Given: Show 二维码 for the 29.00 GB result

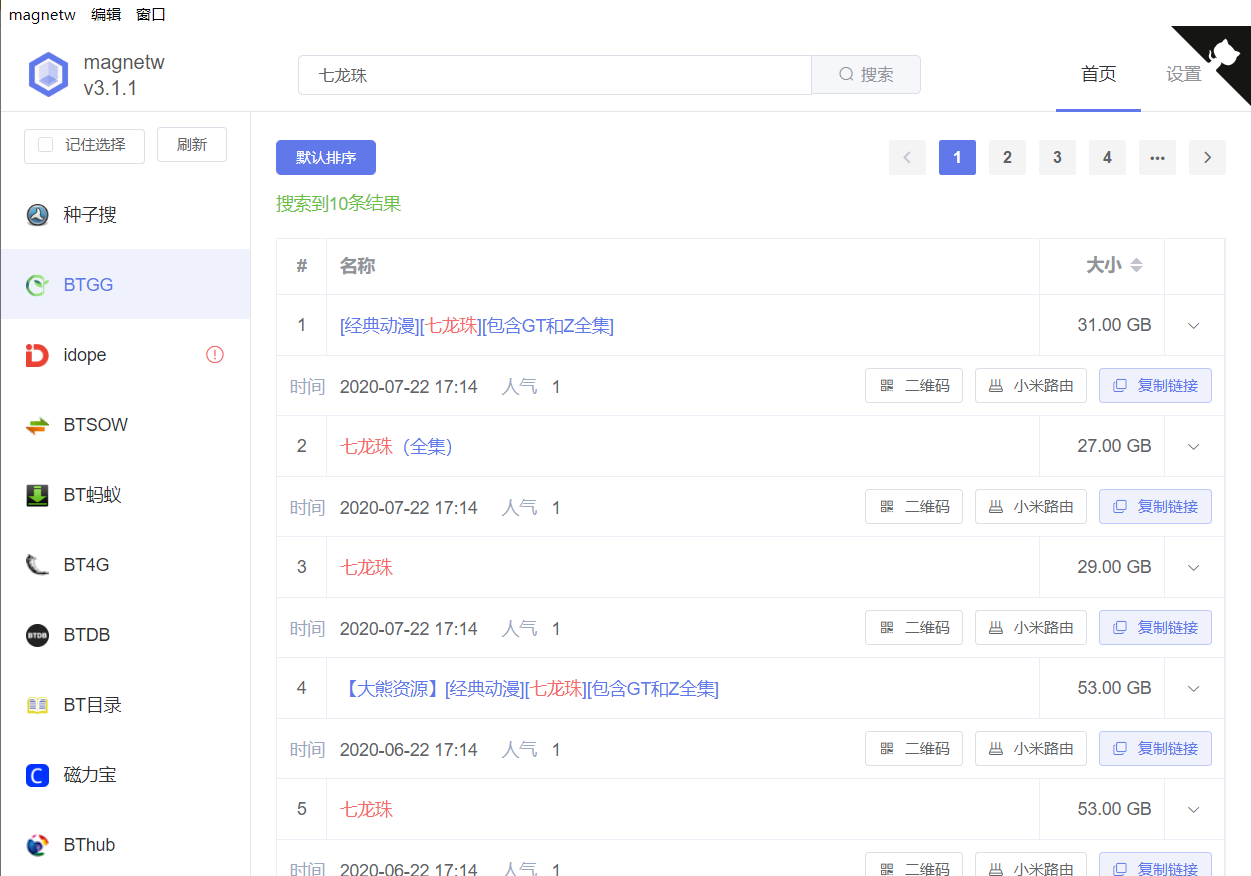Looking at the screenshot, I should [x=914, y=628].
